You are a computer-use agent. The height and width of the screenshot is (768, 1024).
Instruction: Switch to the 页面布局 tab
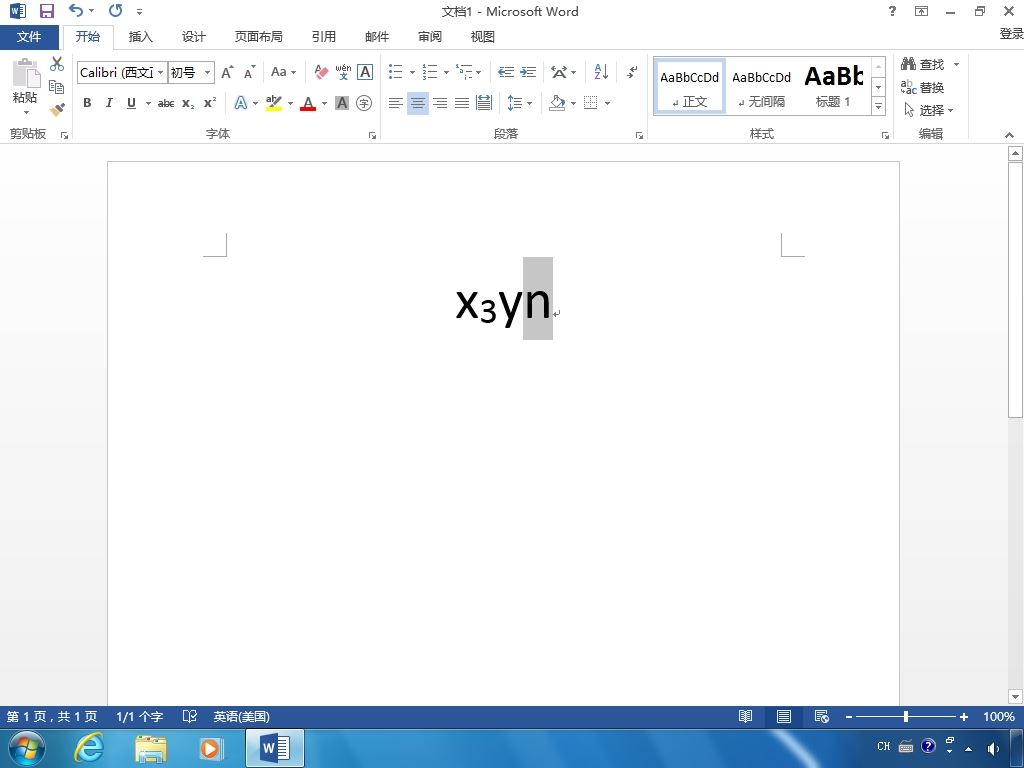click(259, 37)
